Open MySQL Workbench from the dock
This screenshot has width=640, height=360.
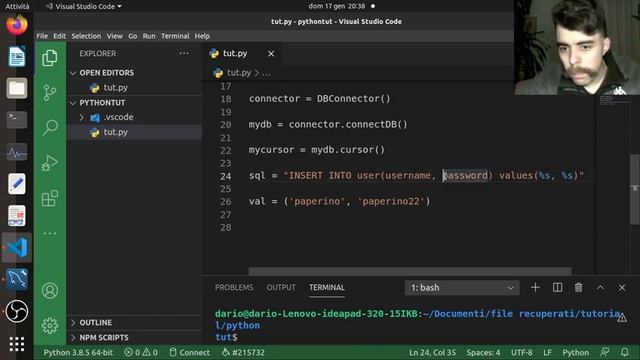click(x=17, y=279)
